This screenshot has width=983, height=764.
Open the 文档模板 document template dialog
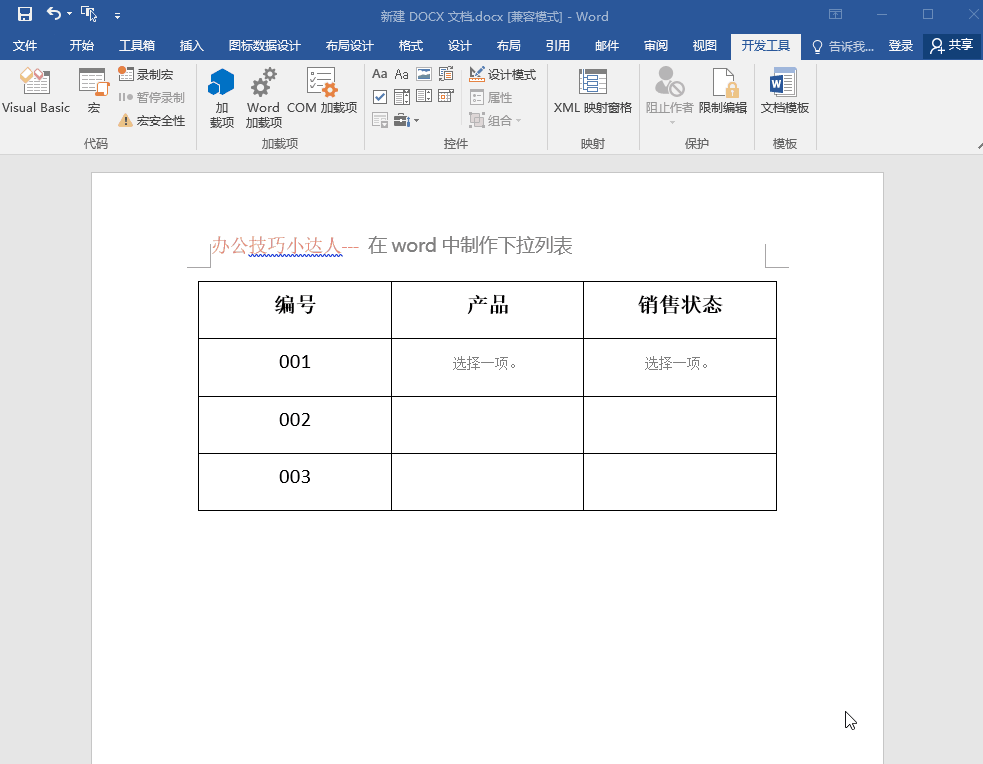pos(784,92)
